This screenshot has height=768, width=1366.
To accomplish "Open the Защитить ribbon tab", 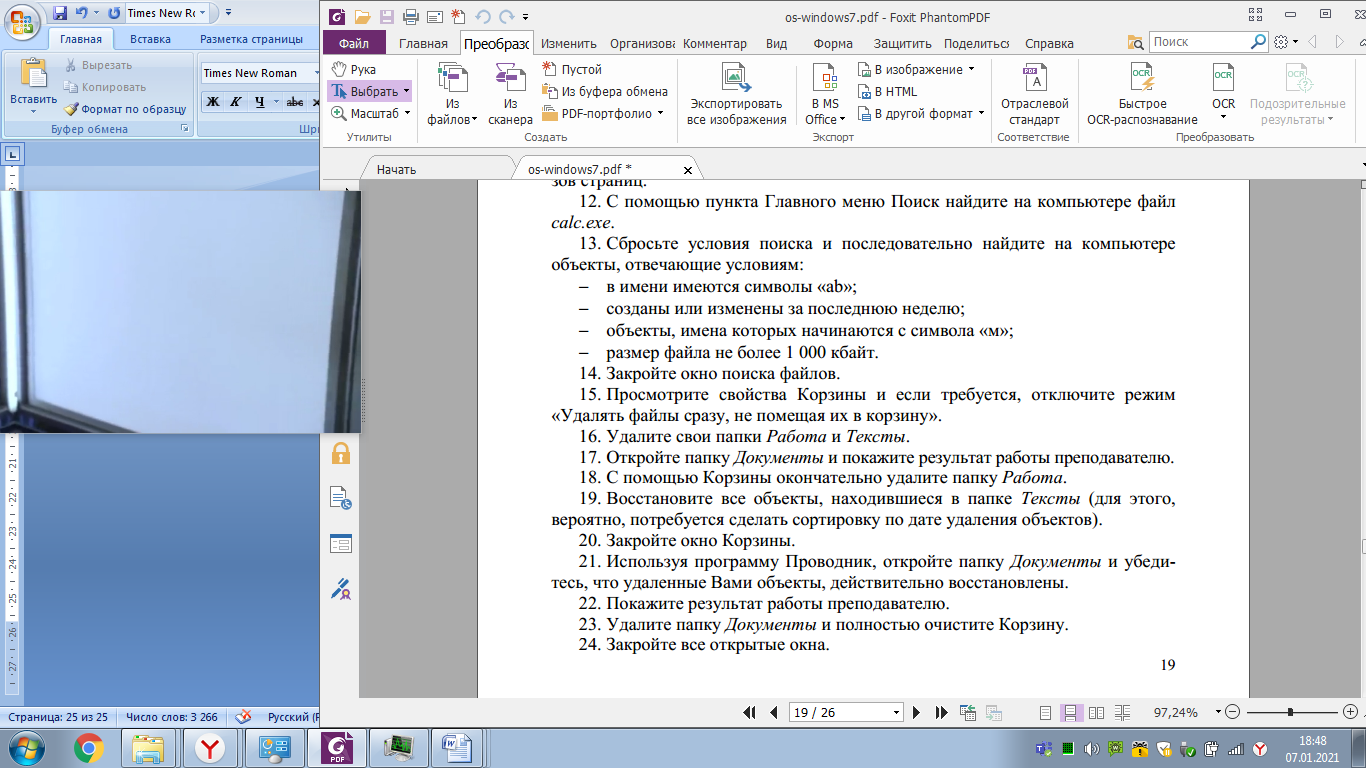I will (902, 43).
